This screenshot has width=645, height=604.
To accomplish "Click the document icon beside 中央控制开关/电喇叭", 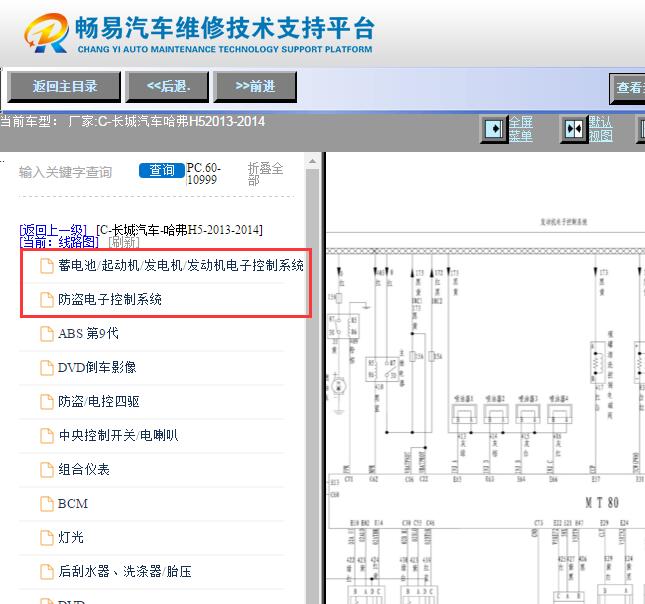I will (46, 436).
